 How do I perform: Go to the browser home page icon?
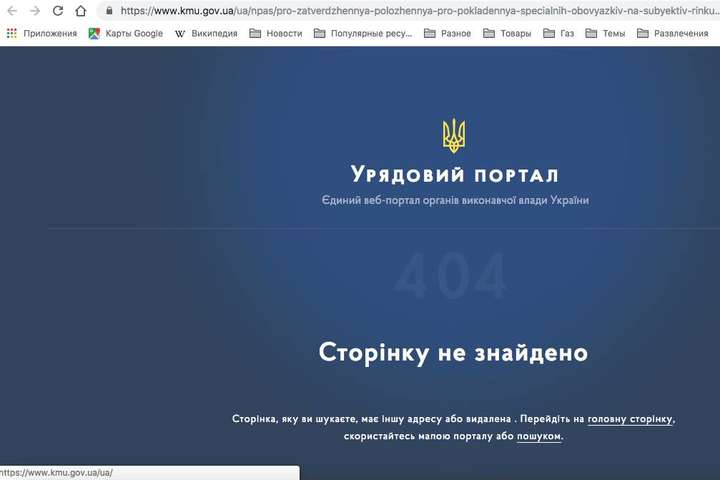[x=81, y=11]
